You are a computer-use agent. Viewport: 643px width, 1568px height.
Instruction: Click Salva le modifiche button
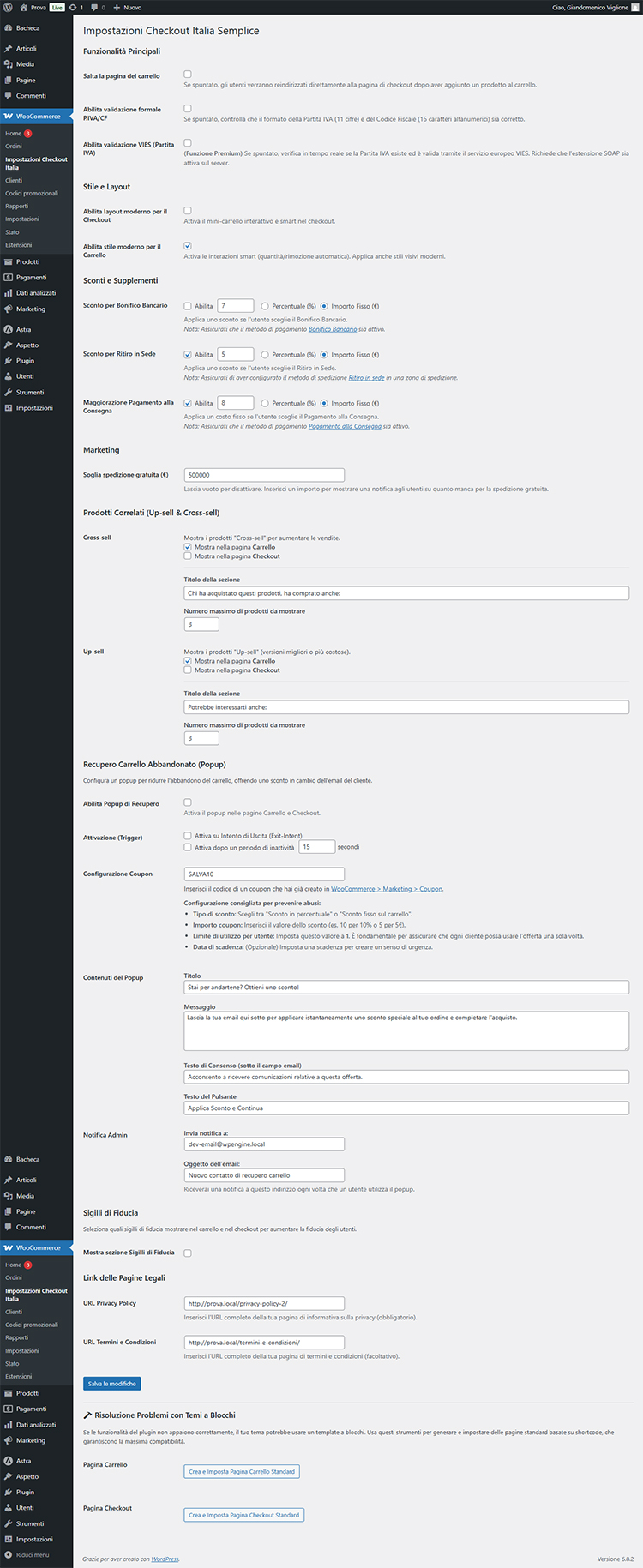coord(111,1383)
